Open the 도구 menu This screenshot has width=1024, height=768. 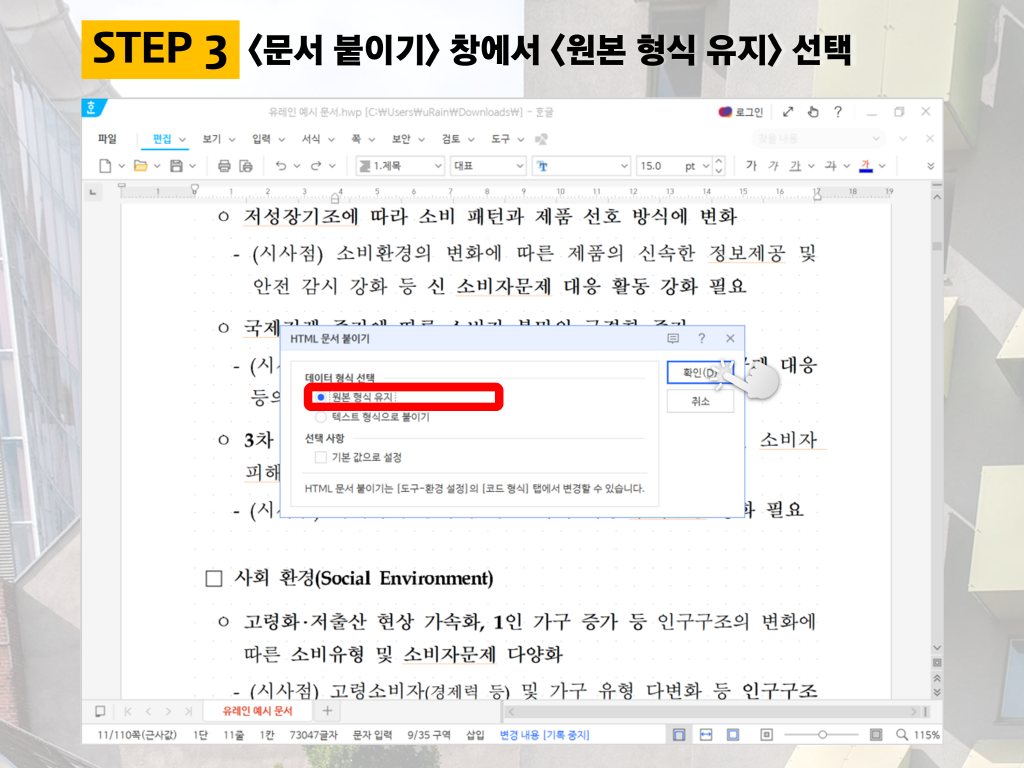pyautogui.click(x=500, y=138)
